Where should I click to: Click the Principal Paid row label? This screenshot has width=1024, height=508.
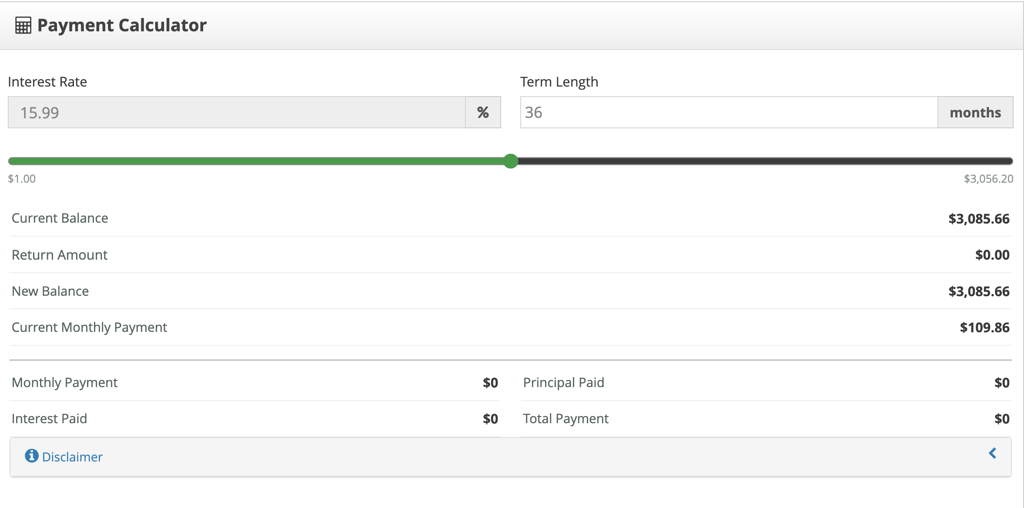click(x=564, y=383)
